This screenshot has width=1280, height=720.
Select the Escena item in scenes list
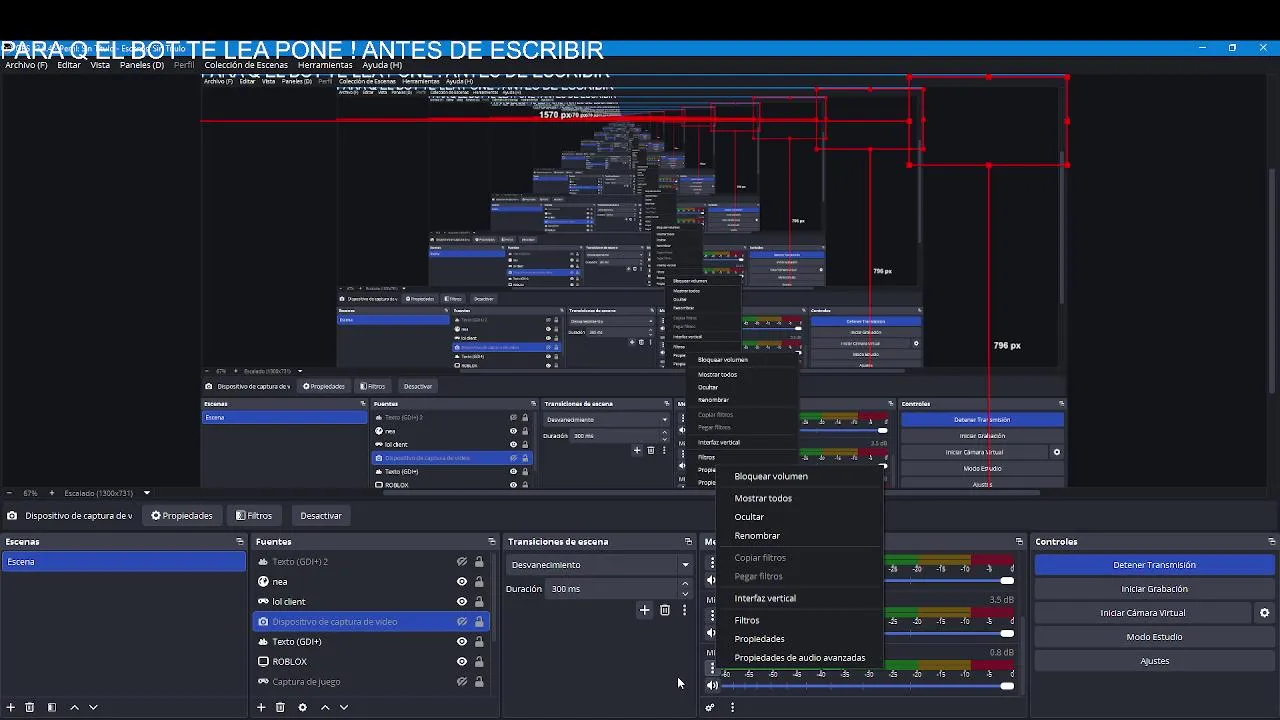(x=123, y=562)
